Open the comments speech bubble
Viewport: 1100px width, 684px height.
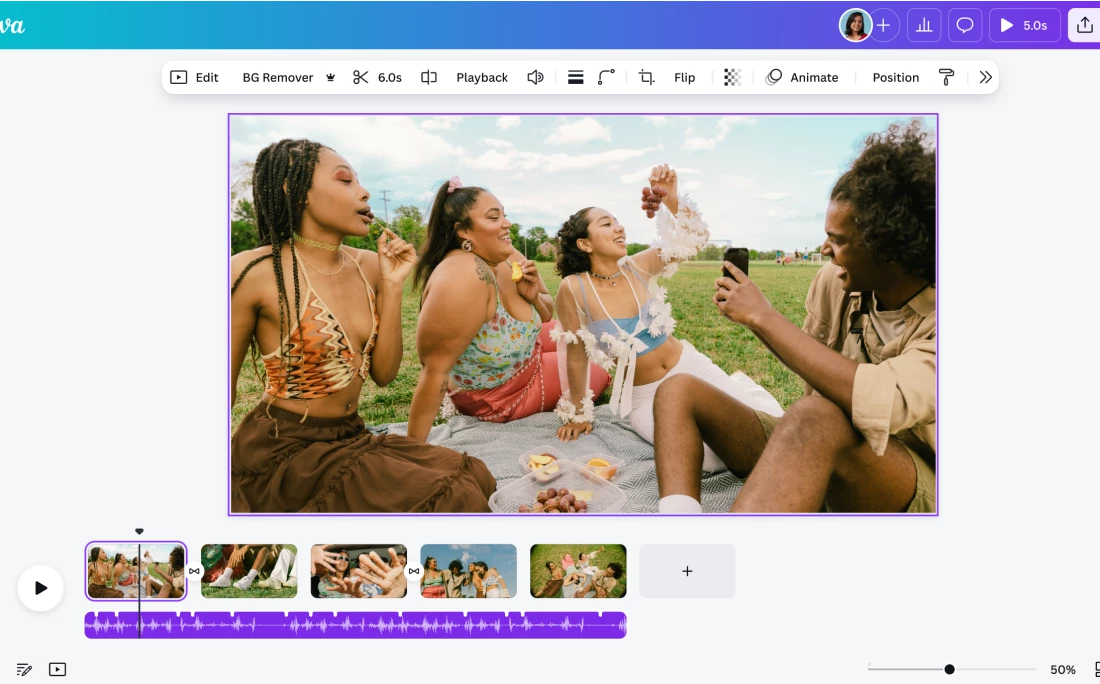click(965, 25)
